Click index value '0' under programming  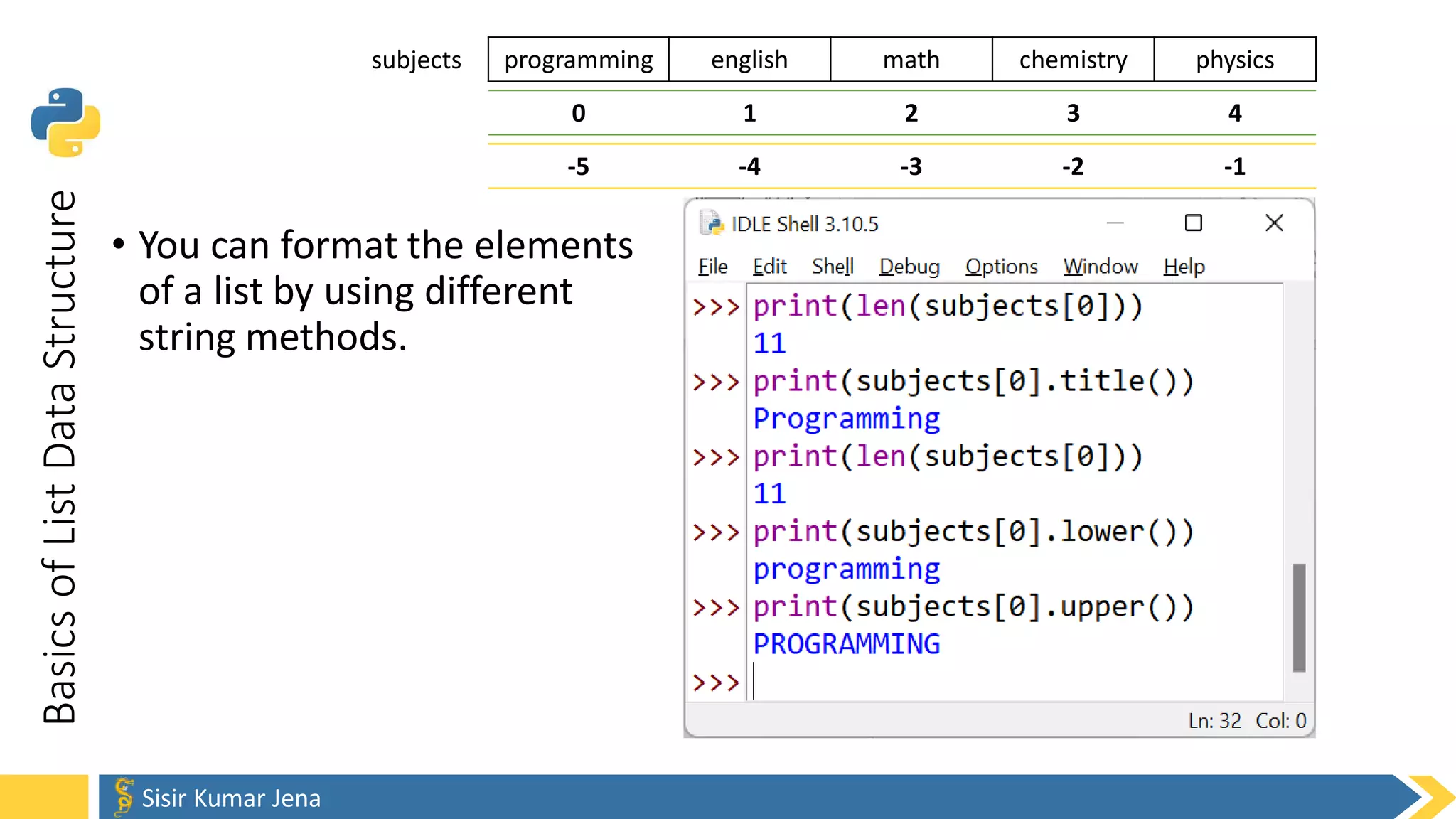coord(579,113)
